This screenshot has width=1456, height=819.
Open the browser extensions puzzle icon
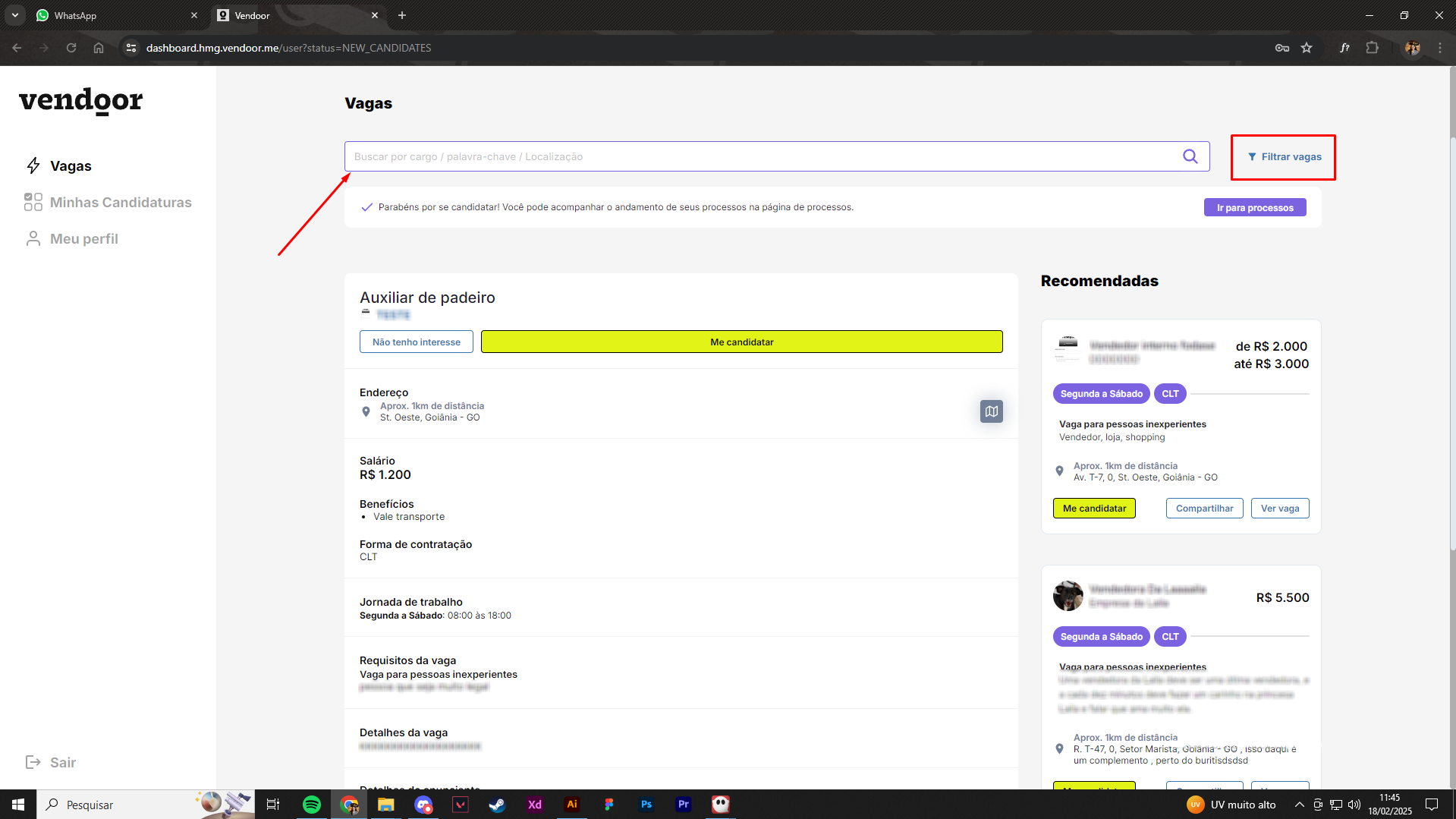point(1372,48)
